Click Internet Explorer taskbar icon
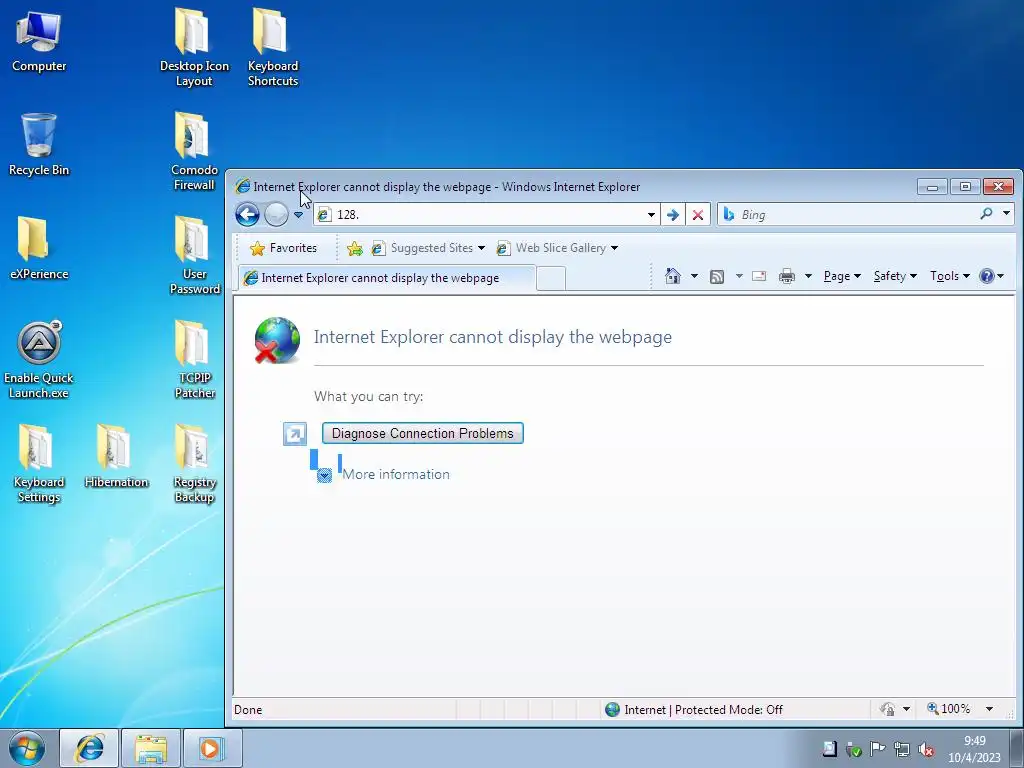Viewport: 1024px width, 768px height. [89, 748]
